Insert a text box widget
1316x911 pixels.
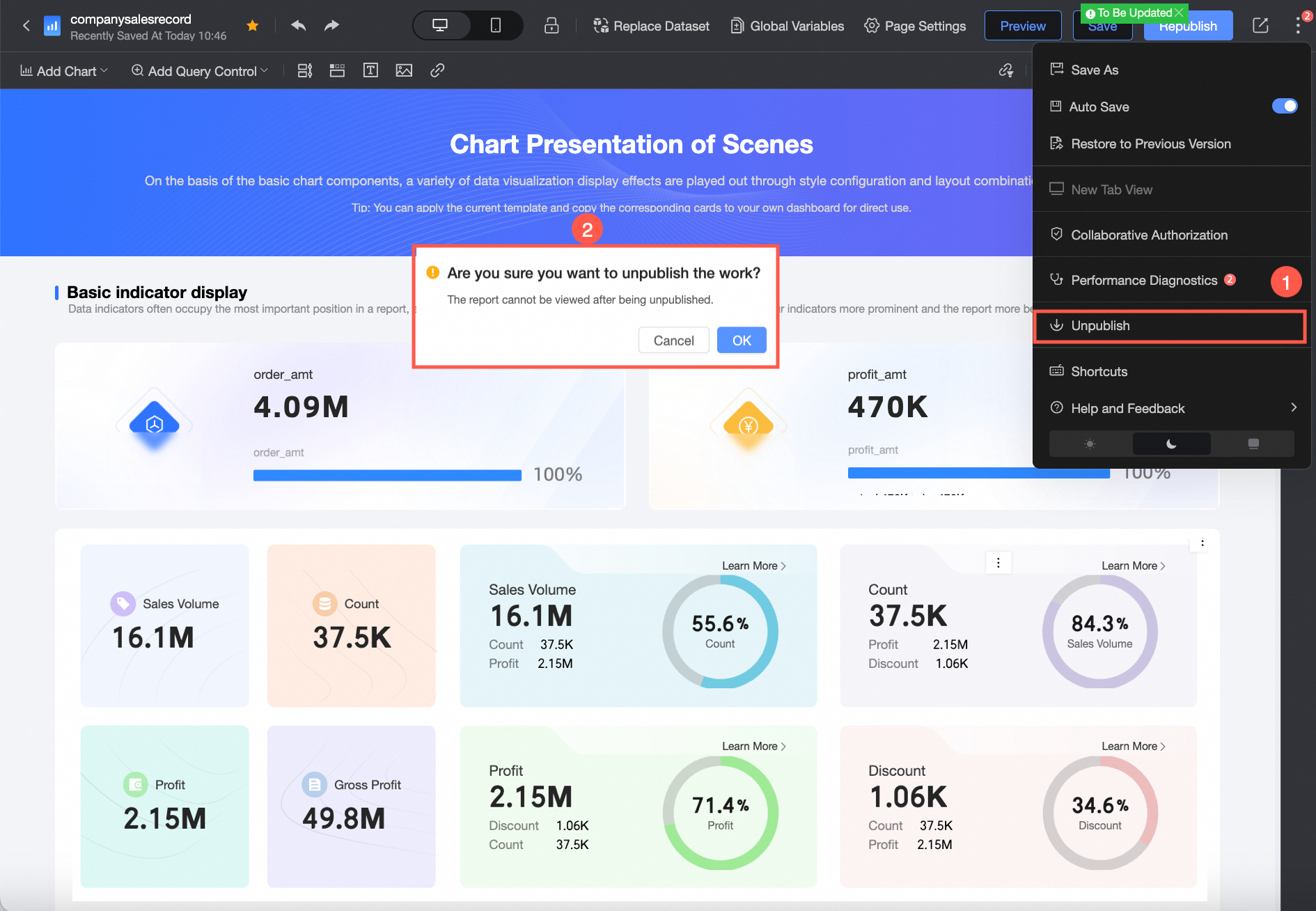pyautogui.click(x=370, y=70)
